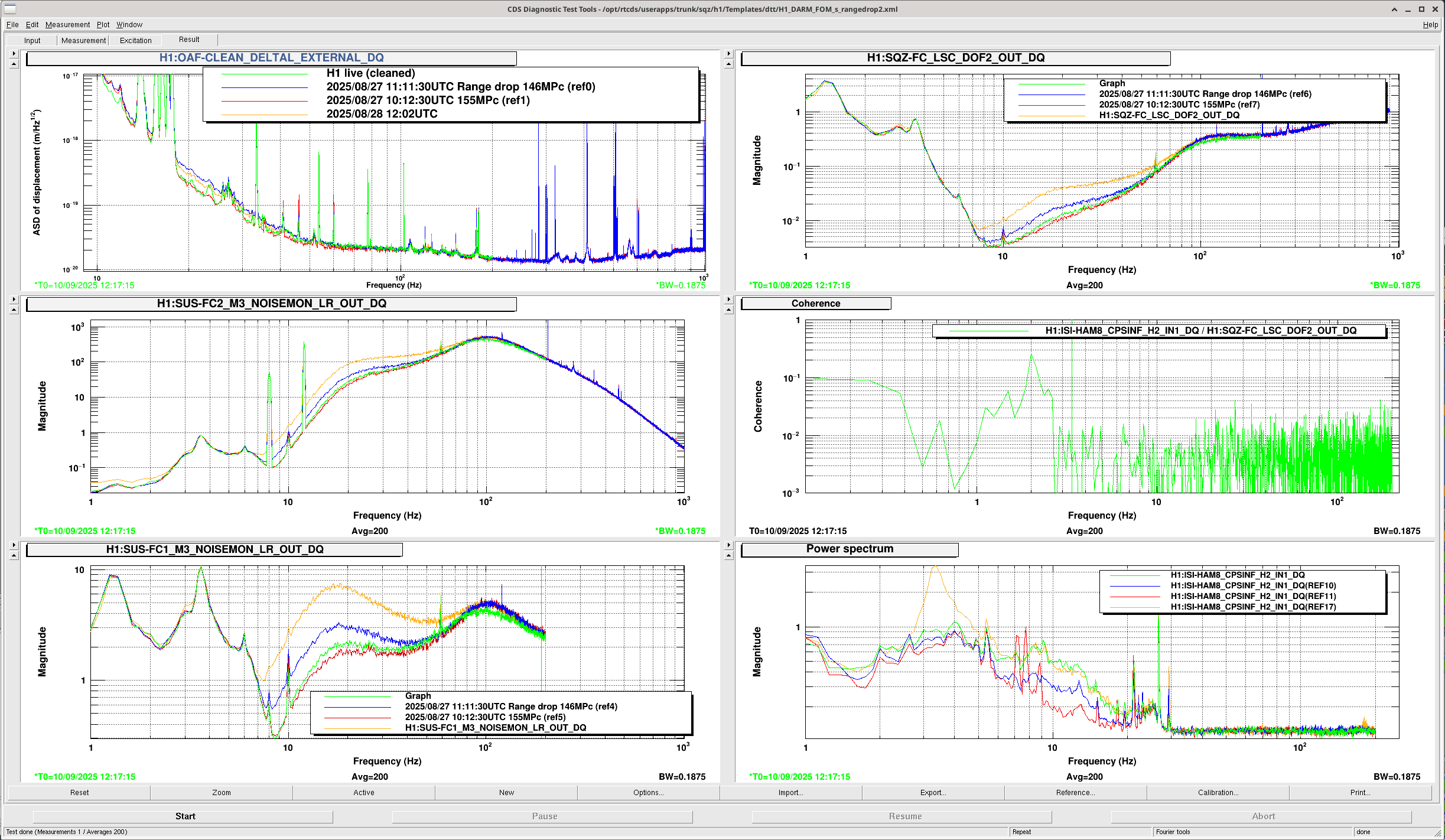Click the Export... button
Viewport: 1445px width, 840px height.
click(933, 793)
